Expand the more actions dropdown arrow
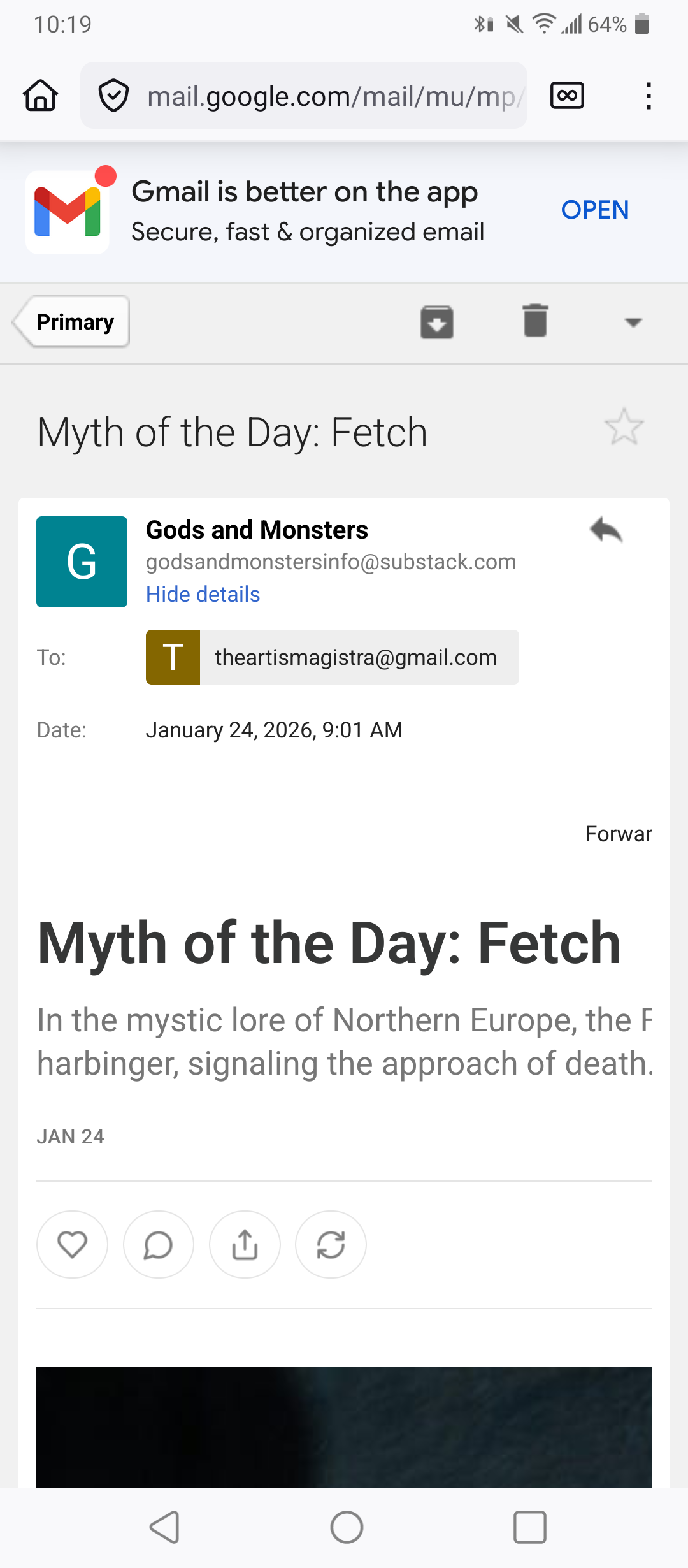Screen dimensions: 688x1568 (633, 323)
